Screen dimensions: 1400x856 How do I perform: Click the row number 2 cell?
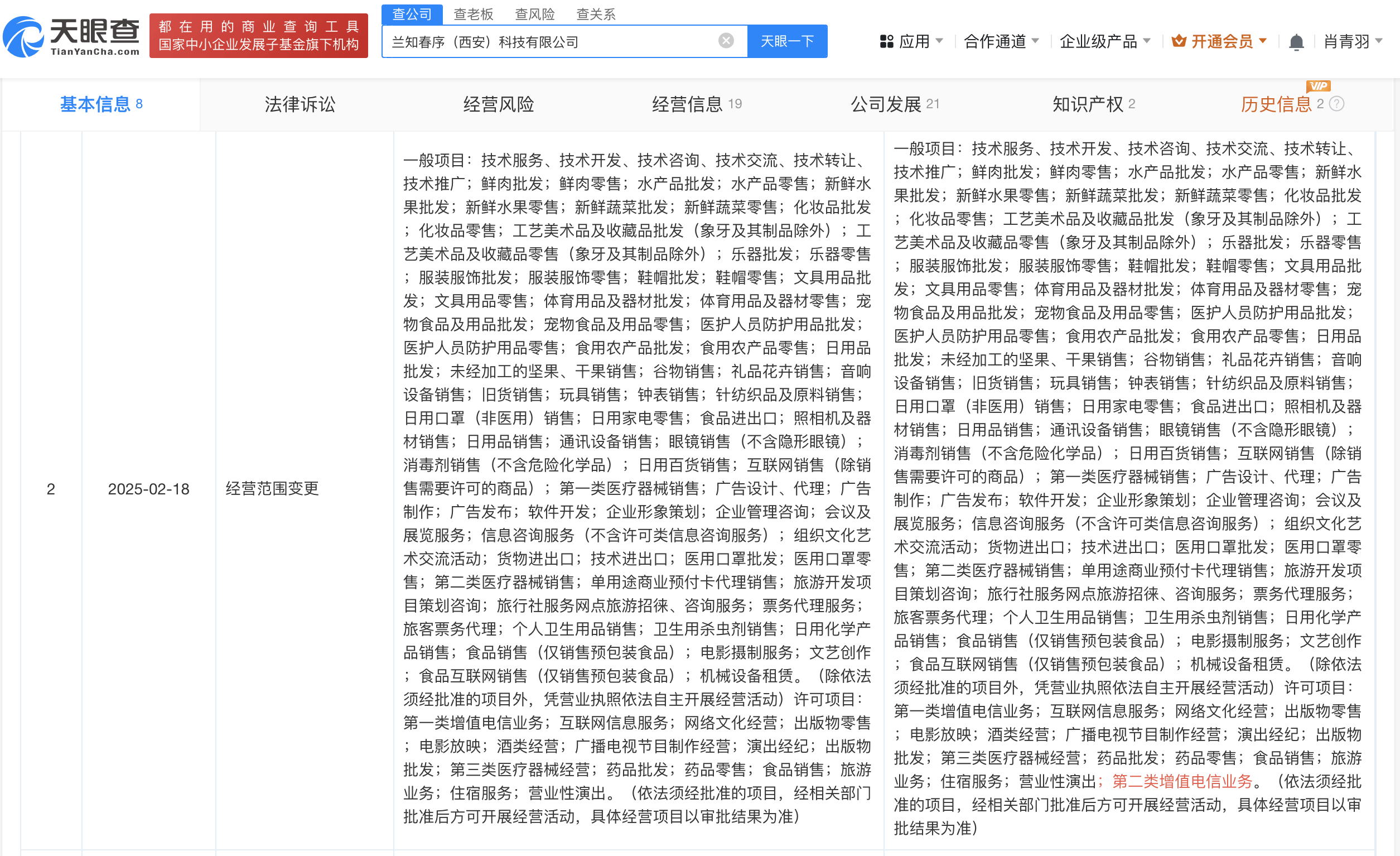tap(51, 489)
